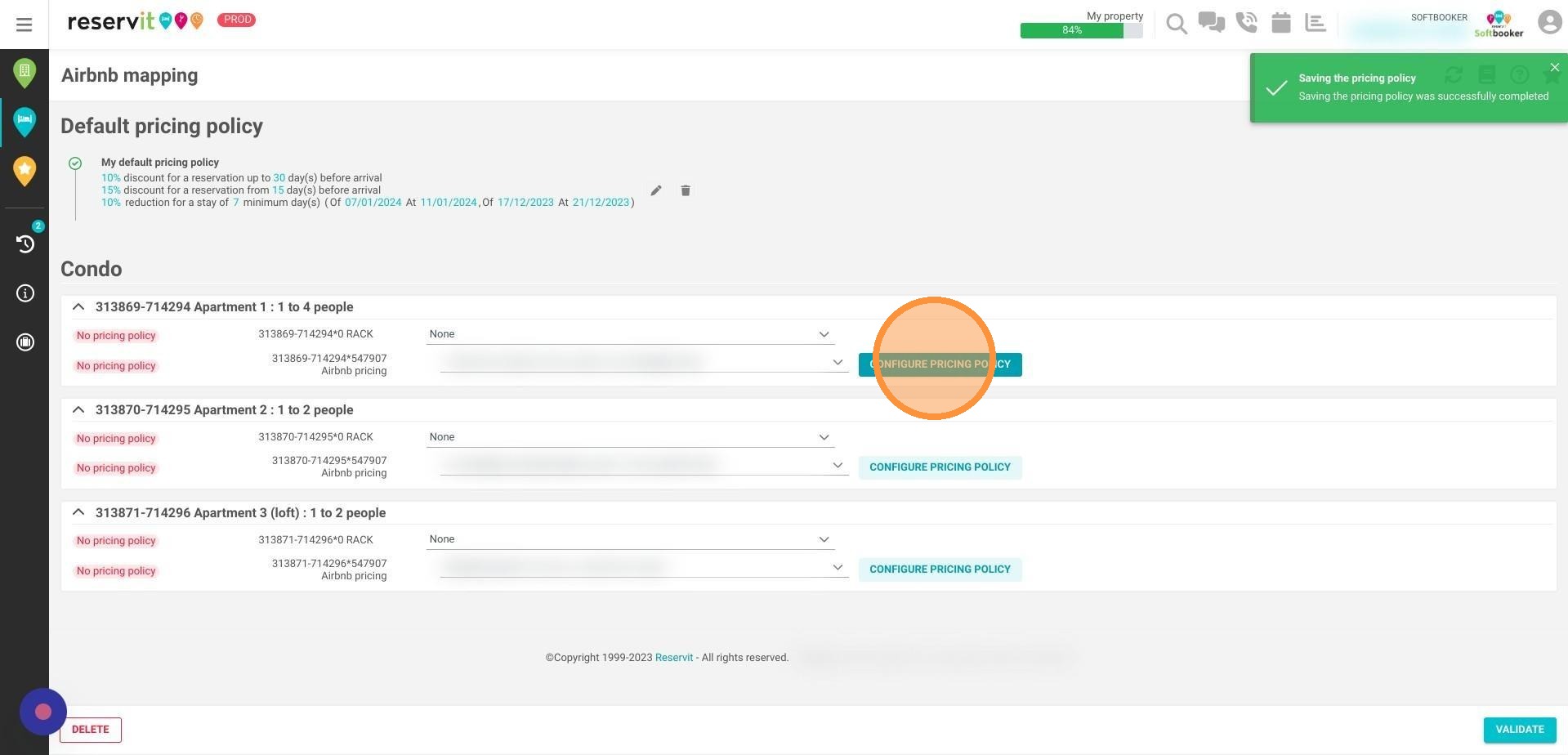Dismiss the saving pricing policy notification
Viewport: 1568px width, 755px height.
pyautogui.click(x=1555, y=67)
